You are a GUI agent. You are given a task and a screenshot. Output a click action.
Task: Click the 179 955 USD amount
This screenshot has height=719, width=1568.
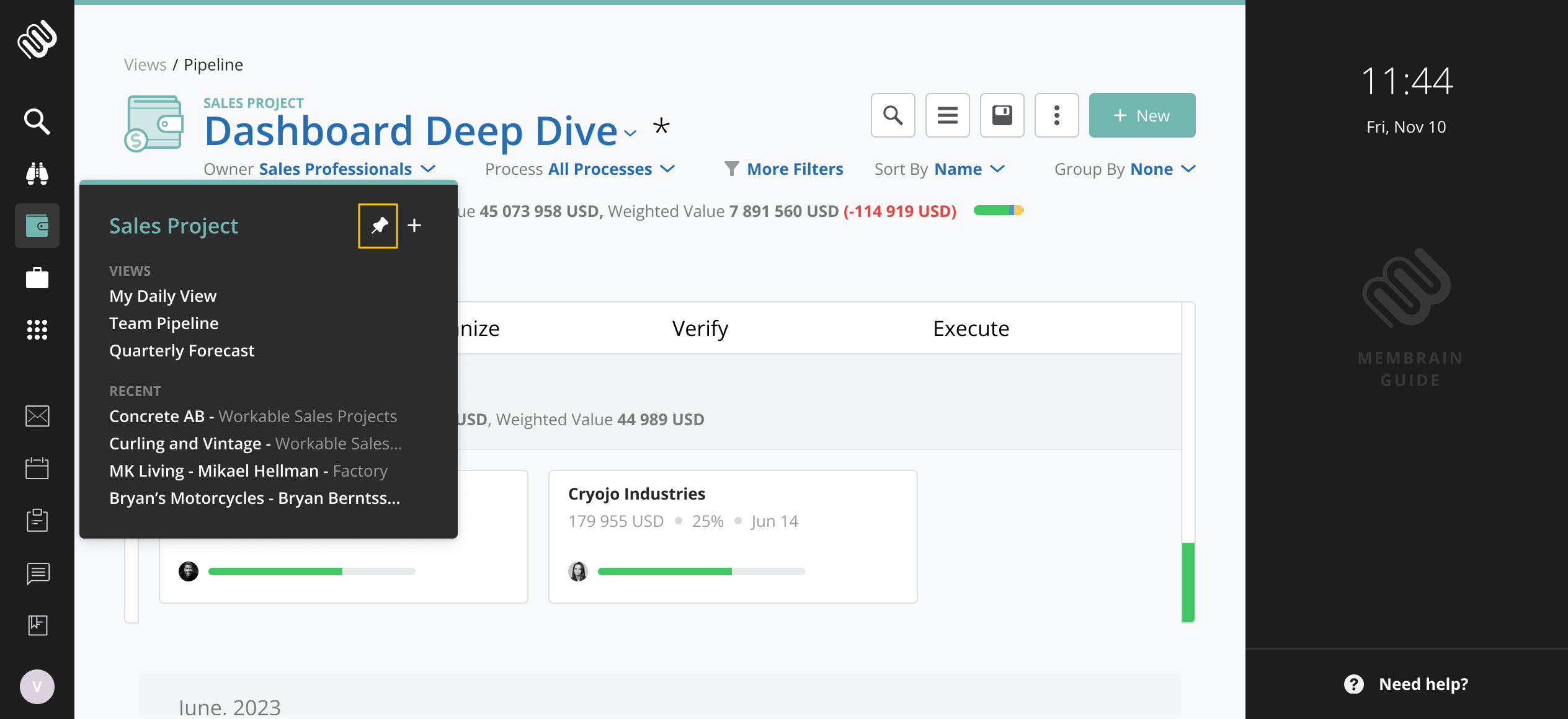(x=616, y=521)
